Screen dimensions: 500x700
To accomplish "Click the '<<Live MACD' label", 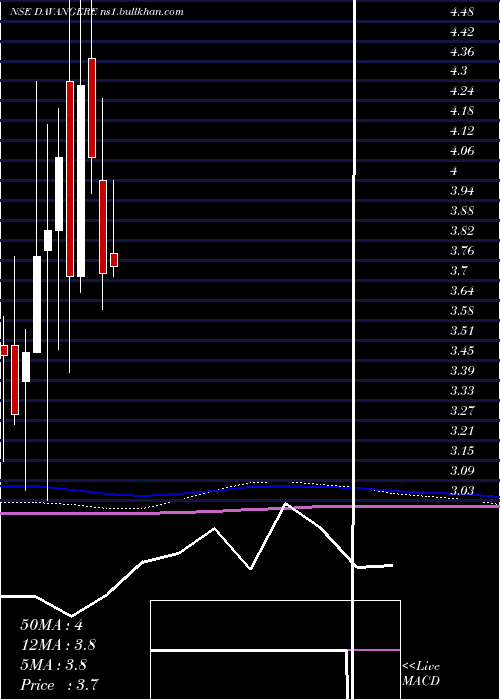I will (x=421, y=674).
